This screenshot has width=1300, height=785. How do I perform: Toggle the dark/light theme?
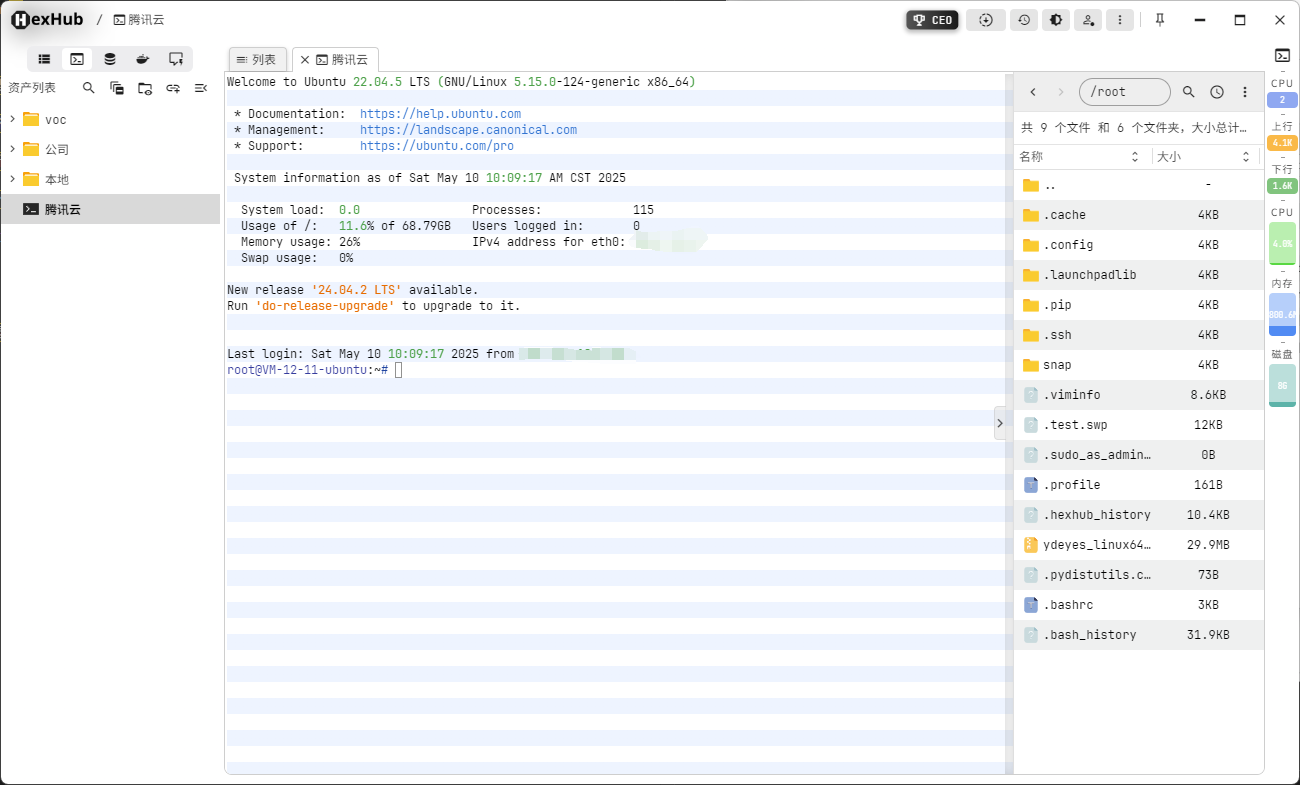(1055, 20)
